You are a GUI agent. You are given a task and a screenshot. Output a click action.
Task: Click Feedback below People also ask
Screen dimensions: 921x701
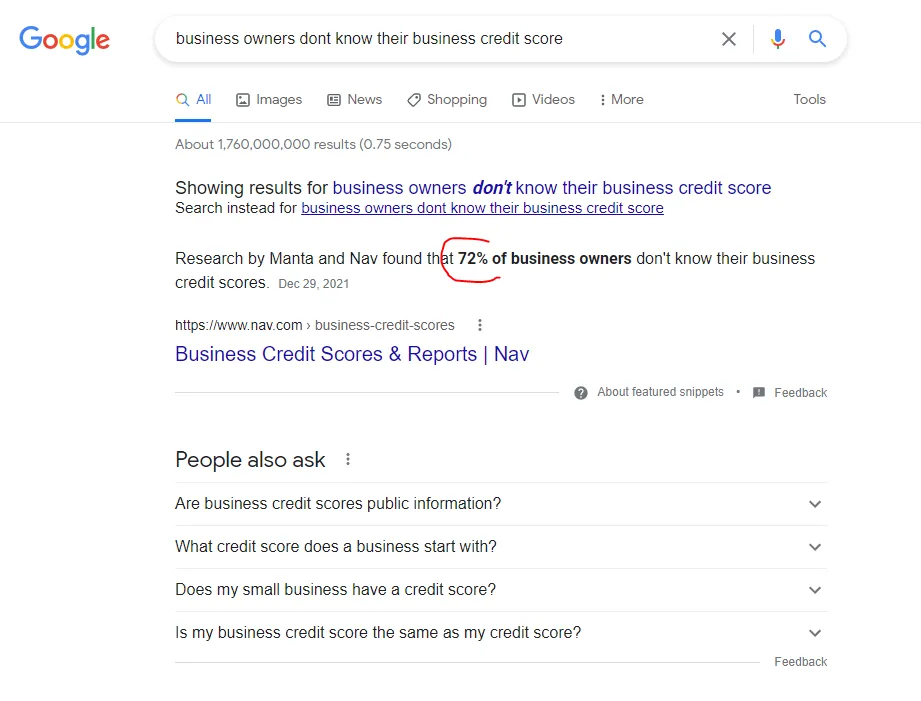click(x=801, y=662)
